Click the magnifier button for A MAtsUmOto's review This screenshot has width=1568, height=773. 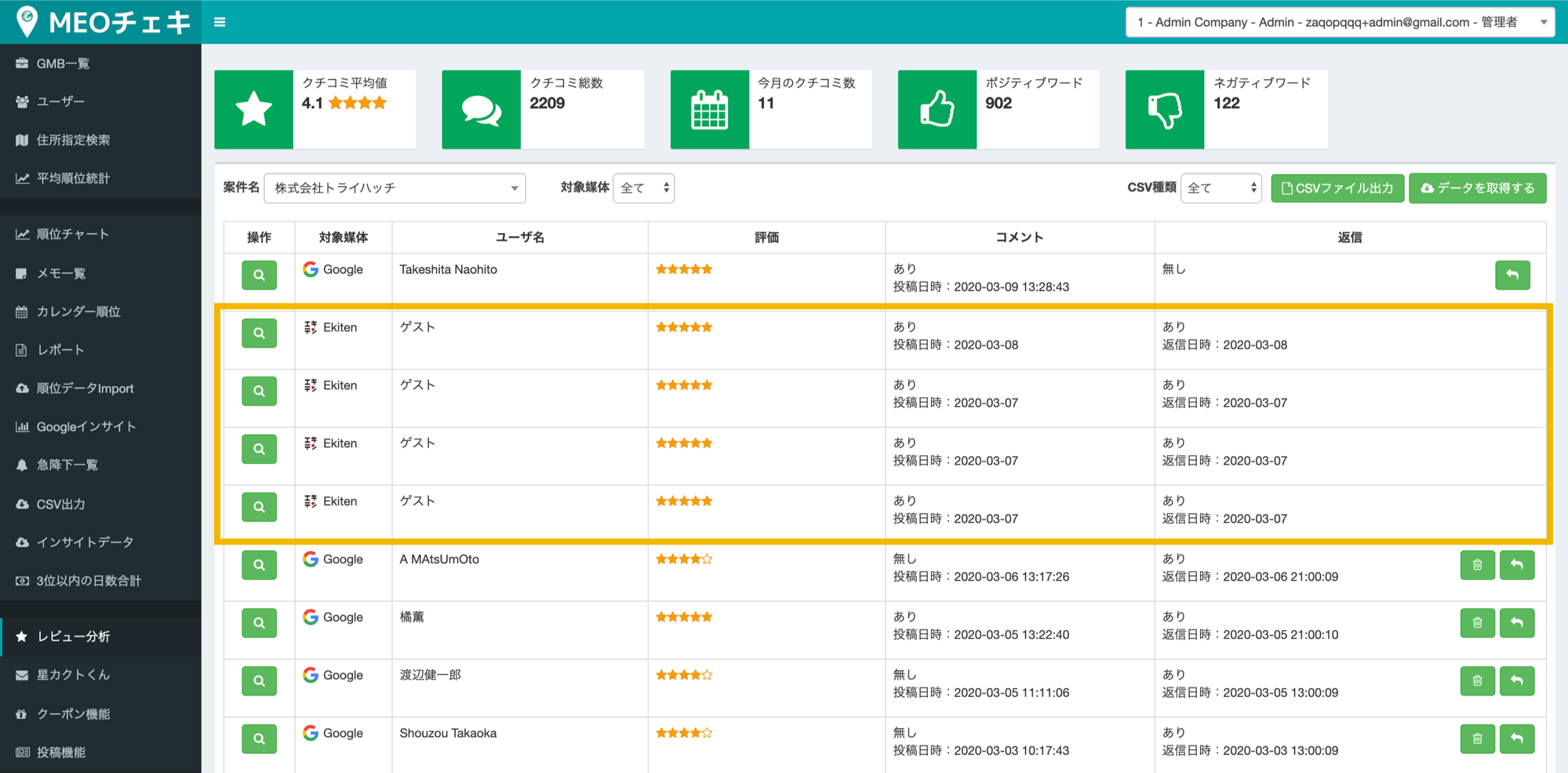[x=259, y=565]
